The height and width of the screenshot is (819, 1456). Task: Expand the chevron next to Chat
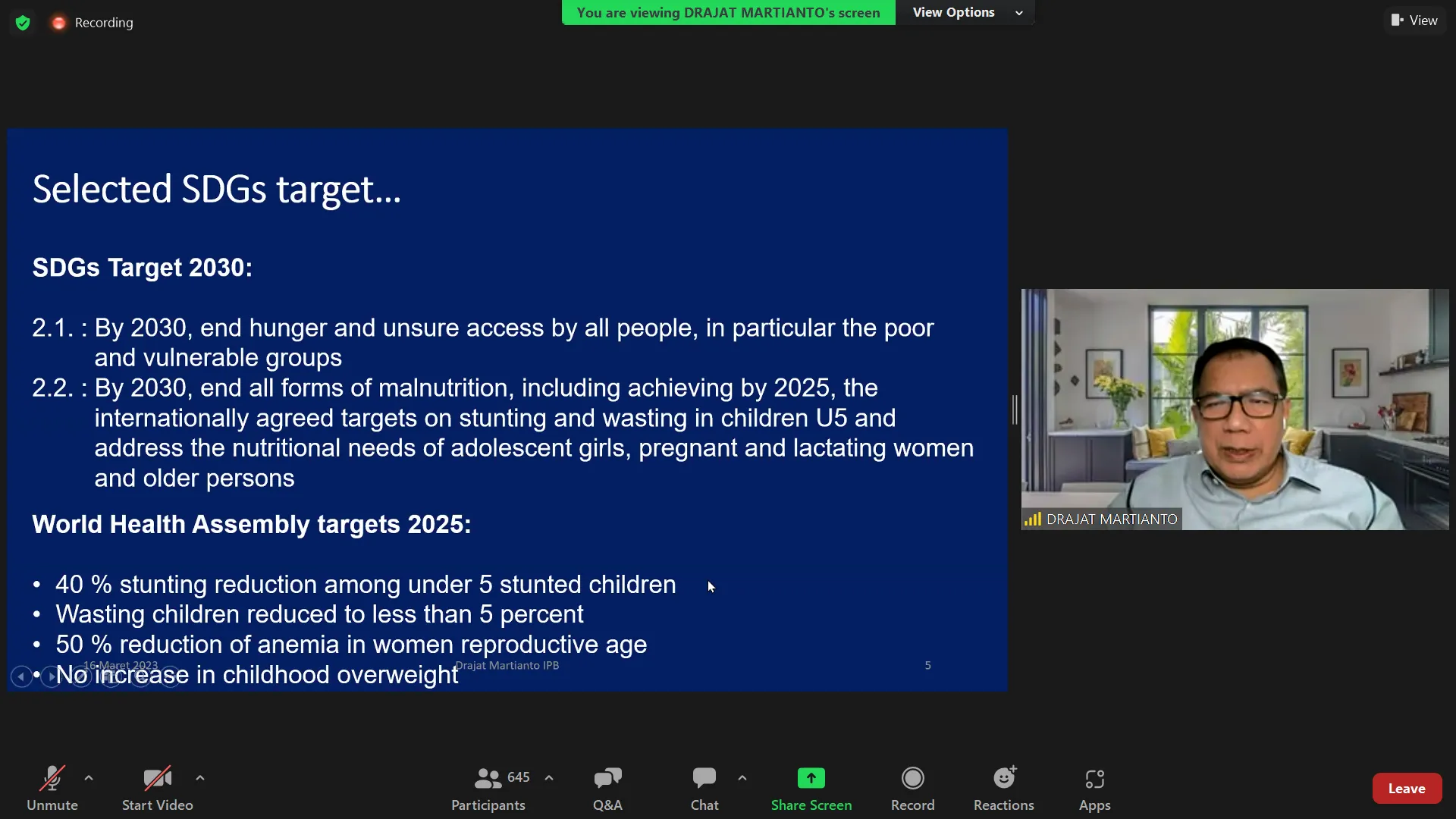click(742, 778)
